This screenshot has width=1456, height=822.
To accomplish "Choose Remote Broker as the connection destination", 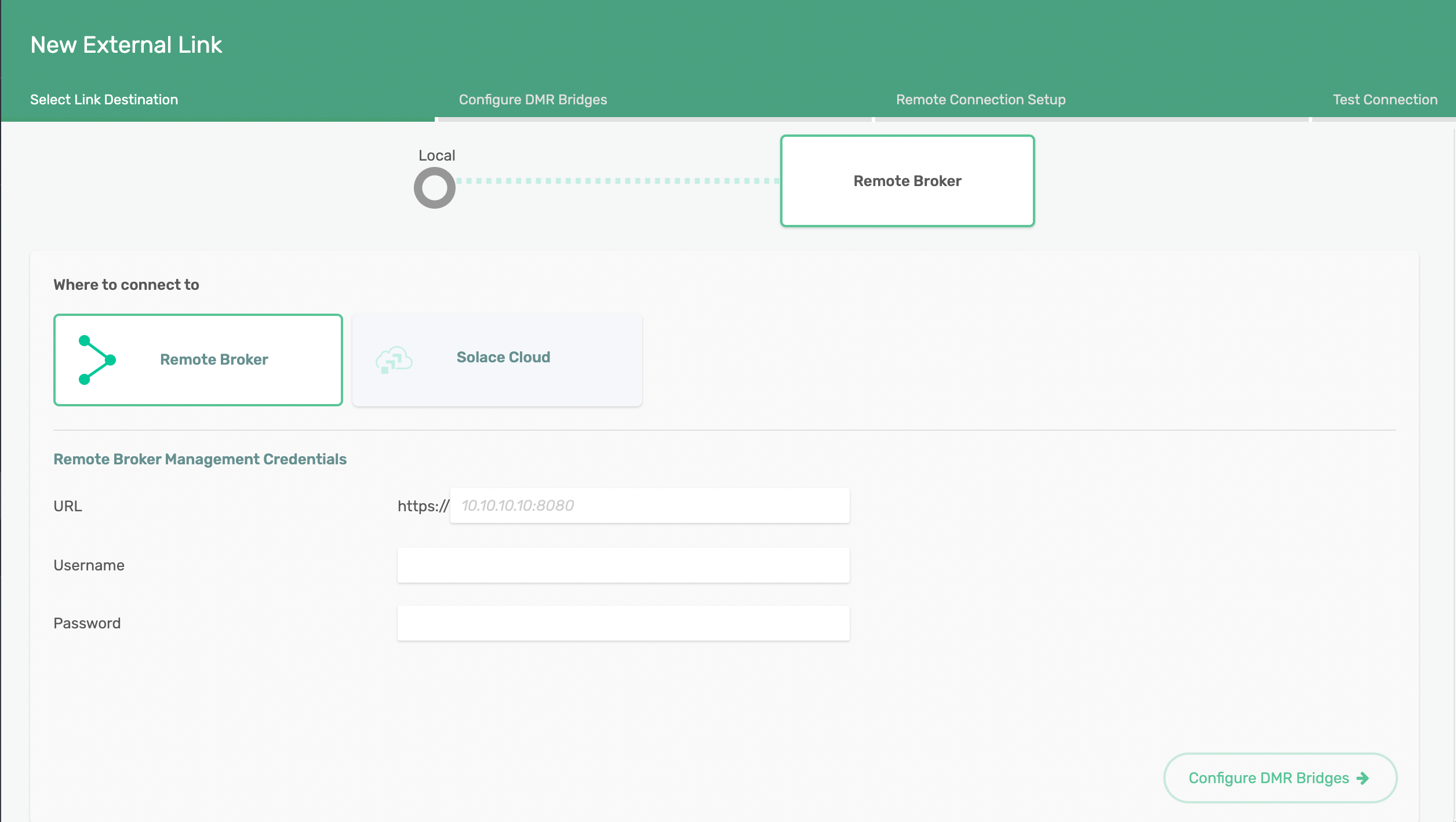I will [x=198, y=359].
